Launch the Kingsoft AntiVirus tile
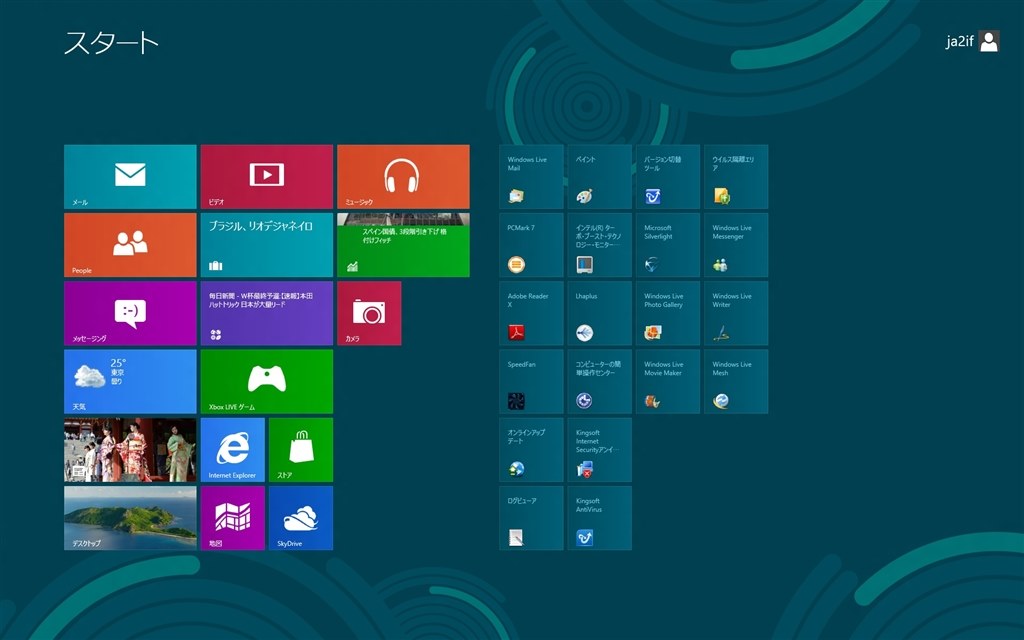Image resolution: width=1024 pixels, height=640 pixels. (x=600, y=518)
